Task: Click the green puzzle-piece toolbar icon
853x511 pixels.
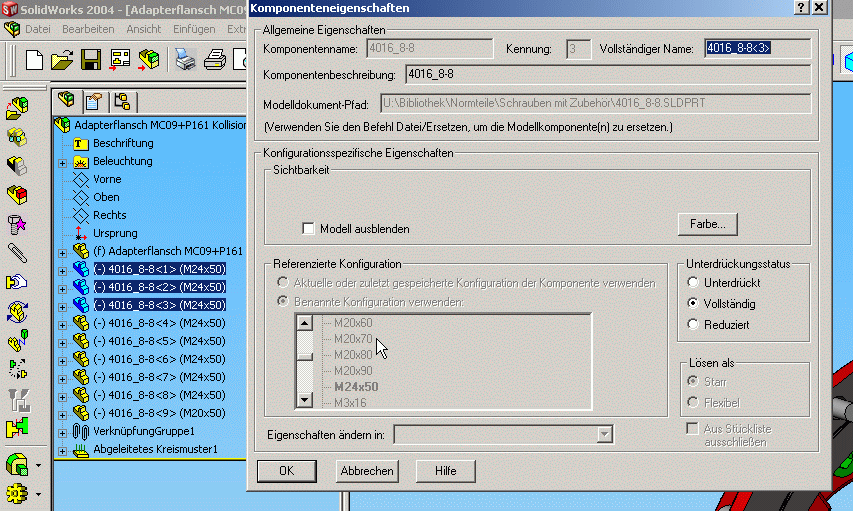Action: [x=17, y=428]
